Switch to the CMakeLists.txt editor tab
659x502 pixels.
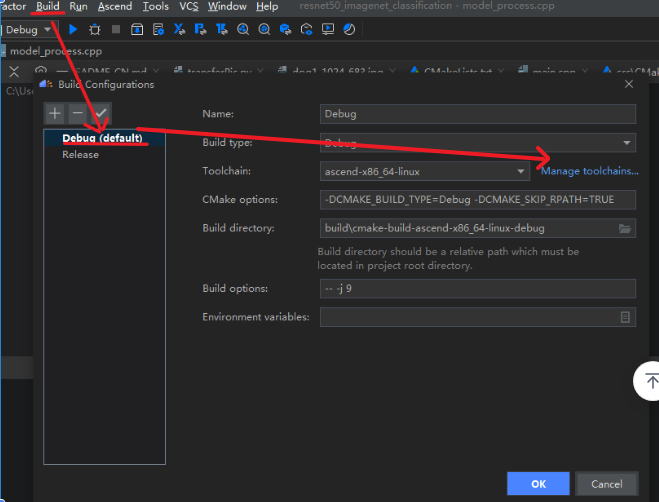pos(457,71)
